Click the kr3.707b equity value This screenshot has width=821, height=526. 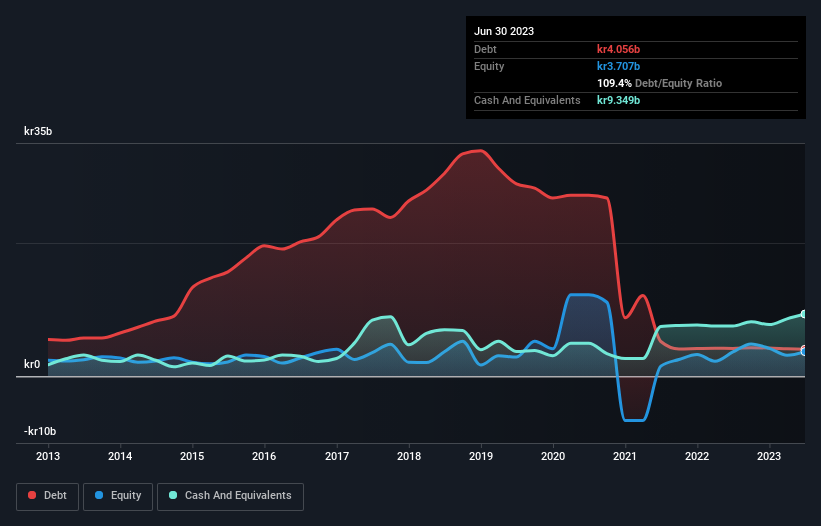[618, 66]
